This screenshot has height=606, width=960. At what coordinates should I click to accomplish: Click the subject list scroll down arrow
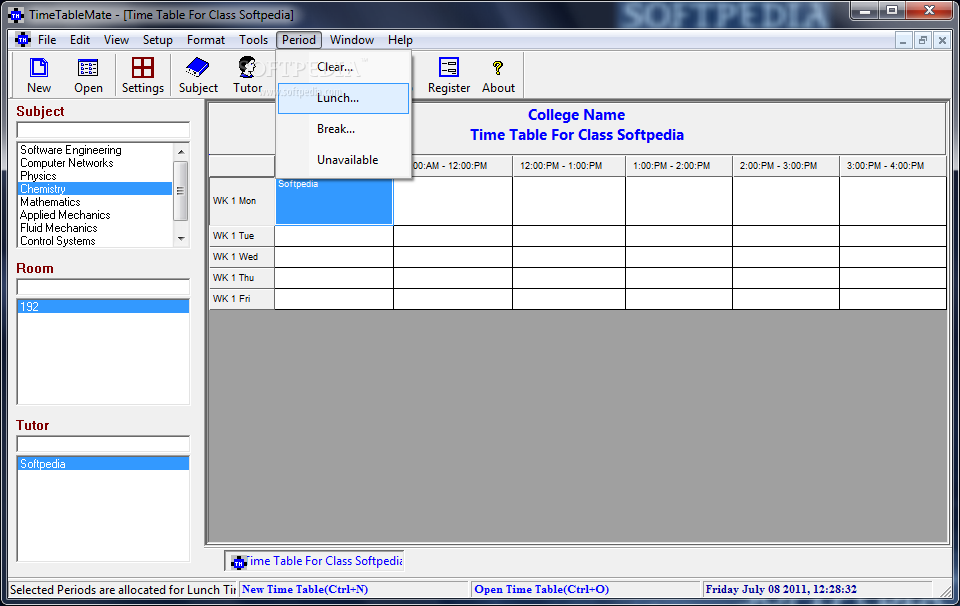[x=181, y=239]
